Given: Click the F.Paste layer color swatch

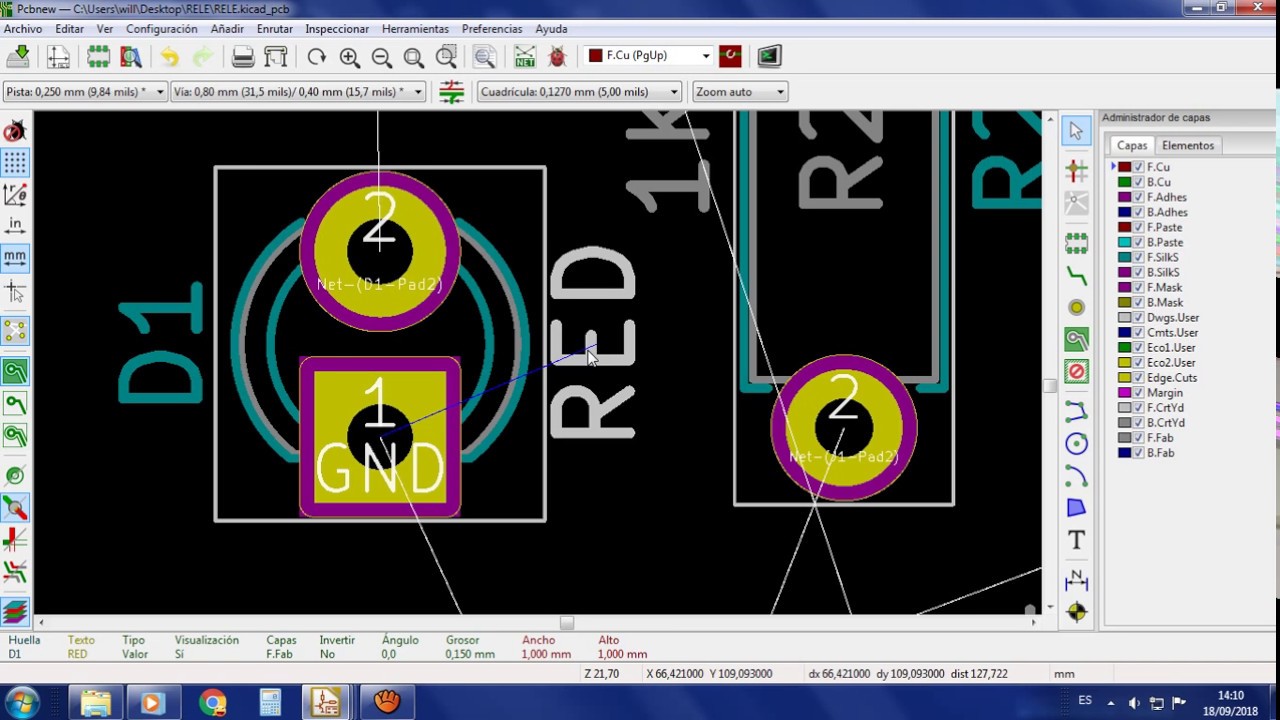Looking at the screenshot, I should 1125,227.
